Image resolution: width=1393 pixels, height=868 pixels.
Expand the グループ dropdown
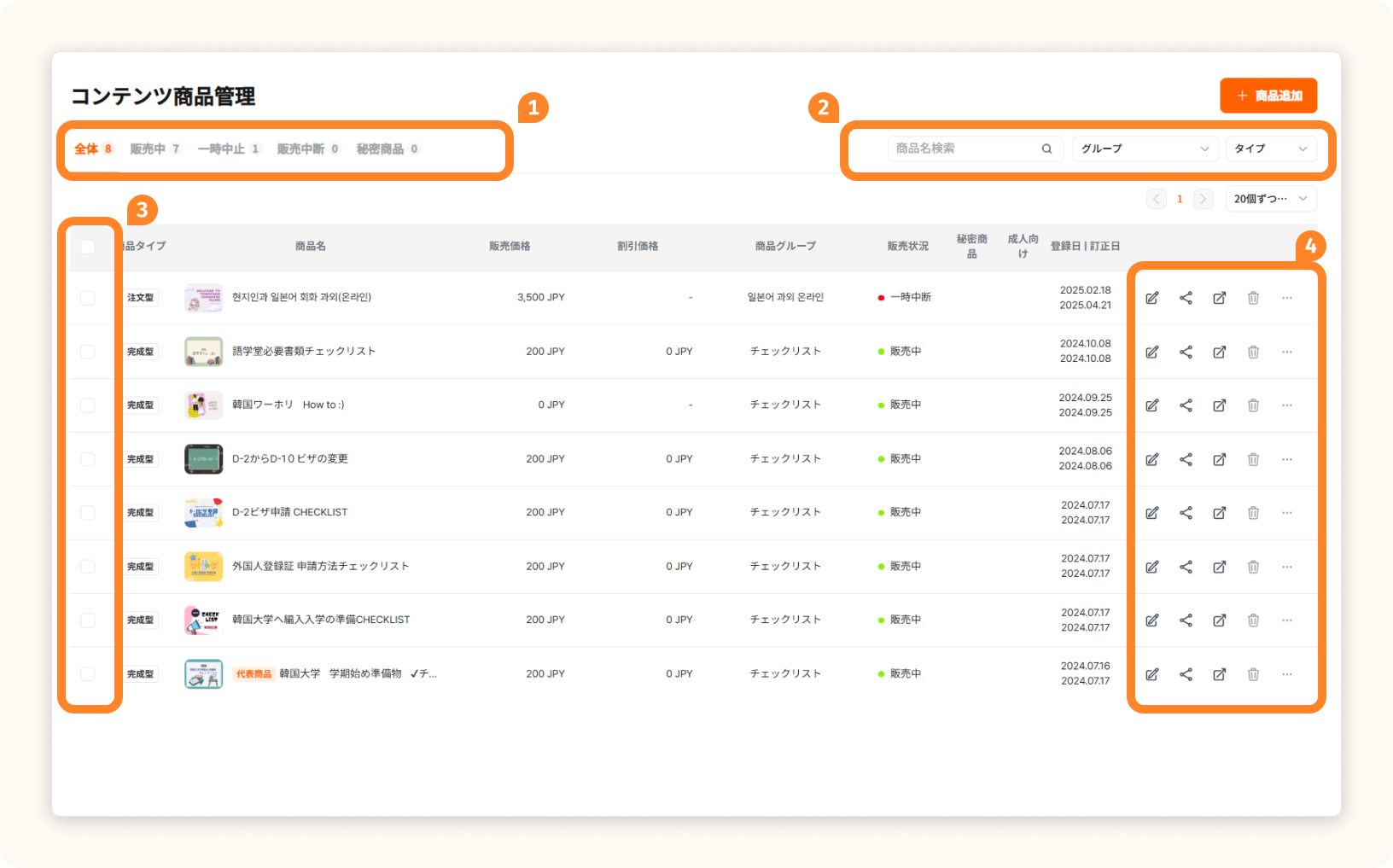[1144, 149]
